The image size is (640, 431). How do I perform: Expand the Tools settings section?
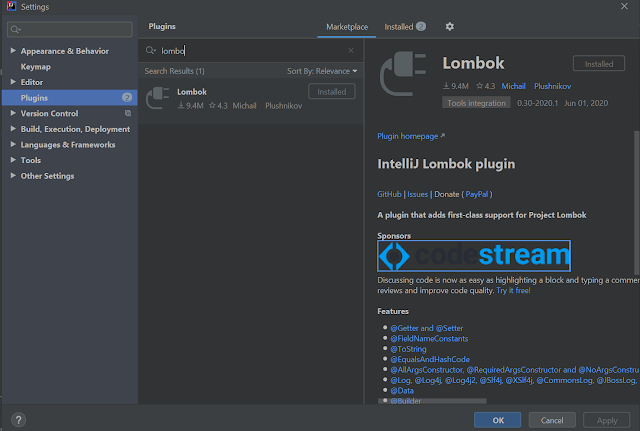pos(13,160)
